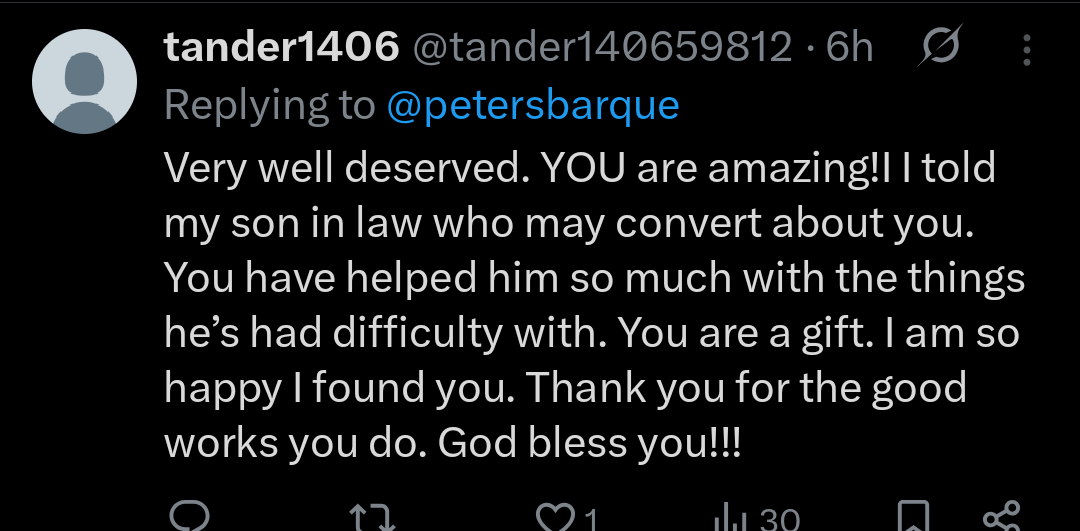Click the @petersbarque mention link
Viewport: 1080px width, 531px height.
[x=532, y=104]
